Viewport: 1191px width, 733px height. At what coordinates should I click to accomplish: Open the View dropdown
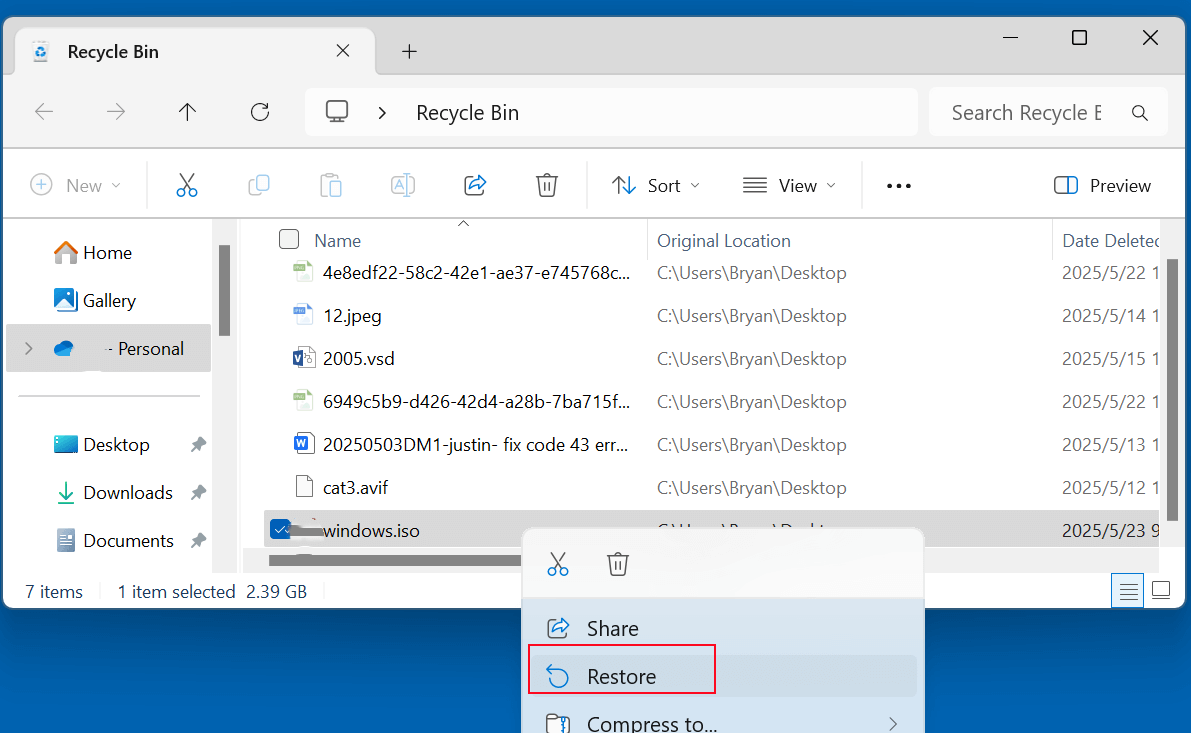coord(789,185)
